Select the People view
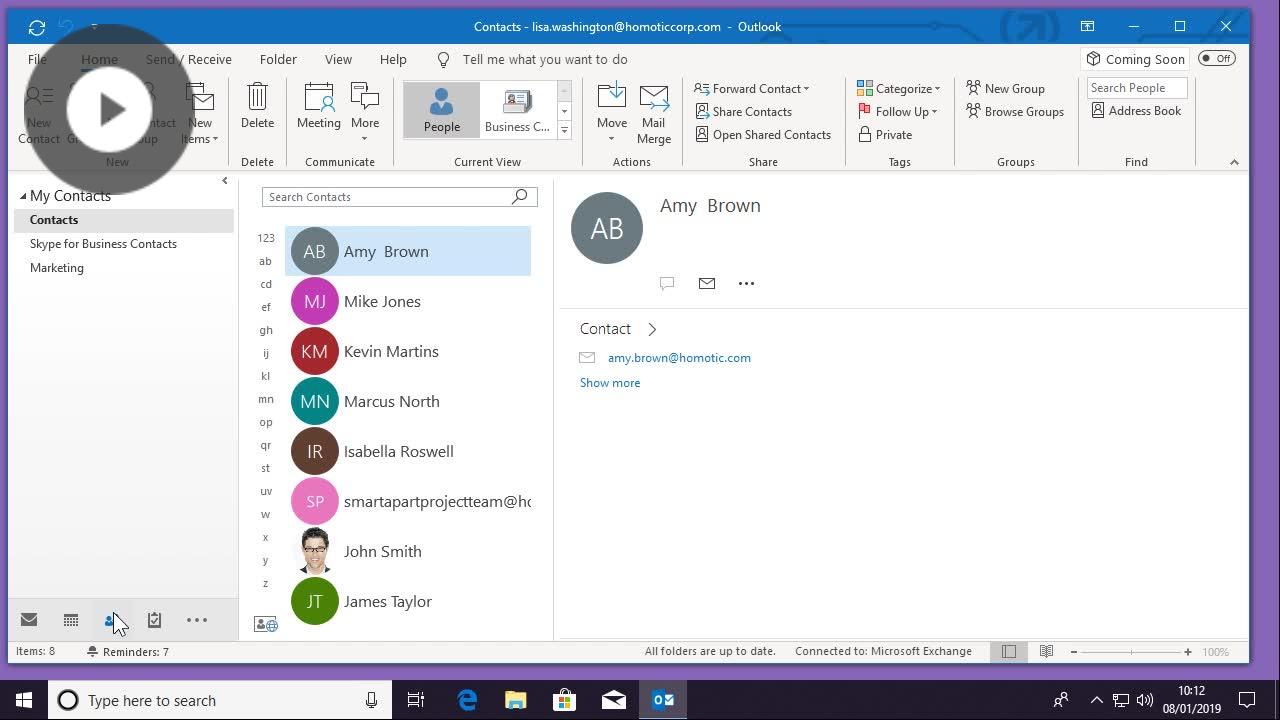This screenshot has height=720, width=1280. (441, 109)
